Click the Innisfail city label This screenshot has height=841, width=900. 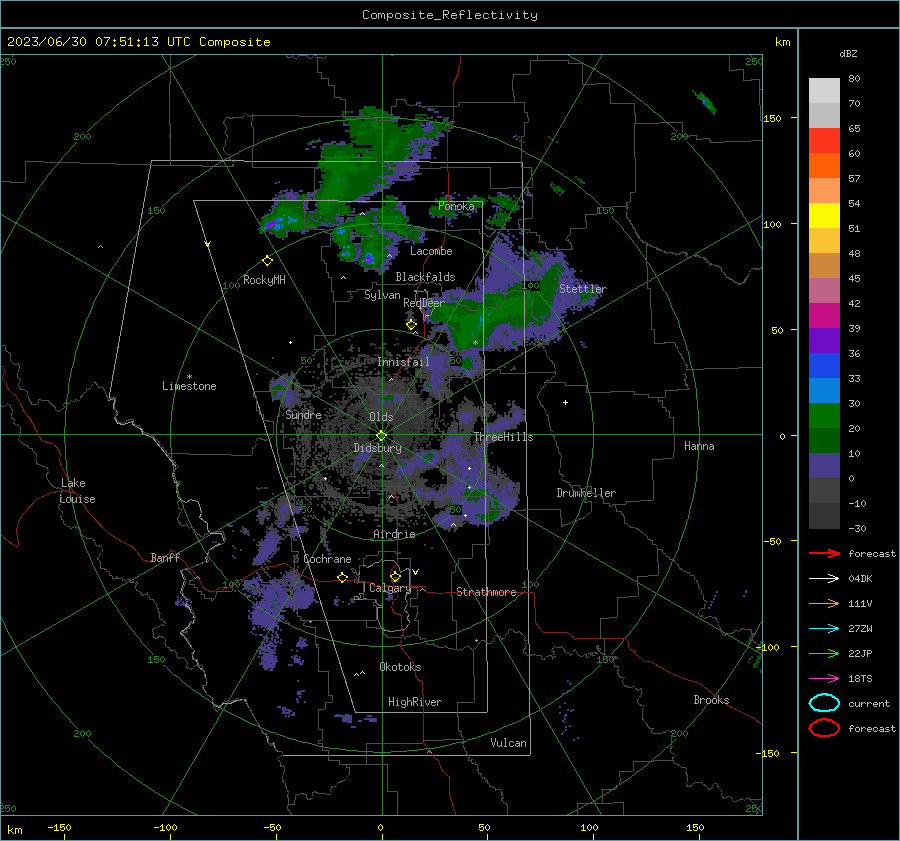click(x=403, y=362)
